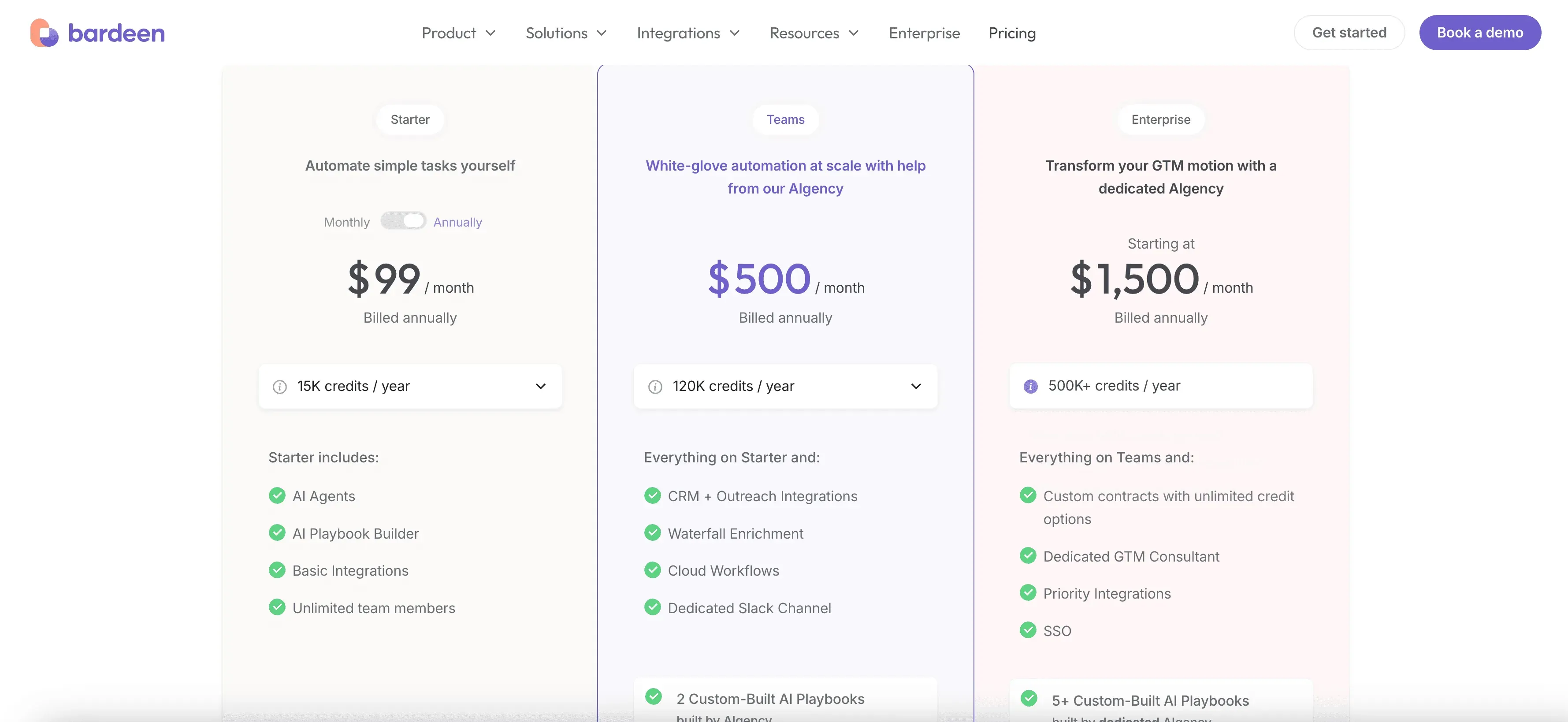
Task: Open the 120K credits / year dropdown
Action: pyautogui.click(x=785, y=387)
